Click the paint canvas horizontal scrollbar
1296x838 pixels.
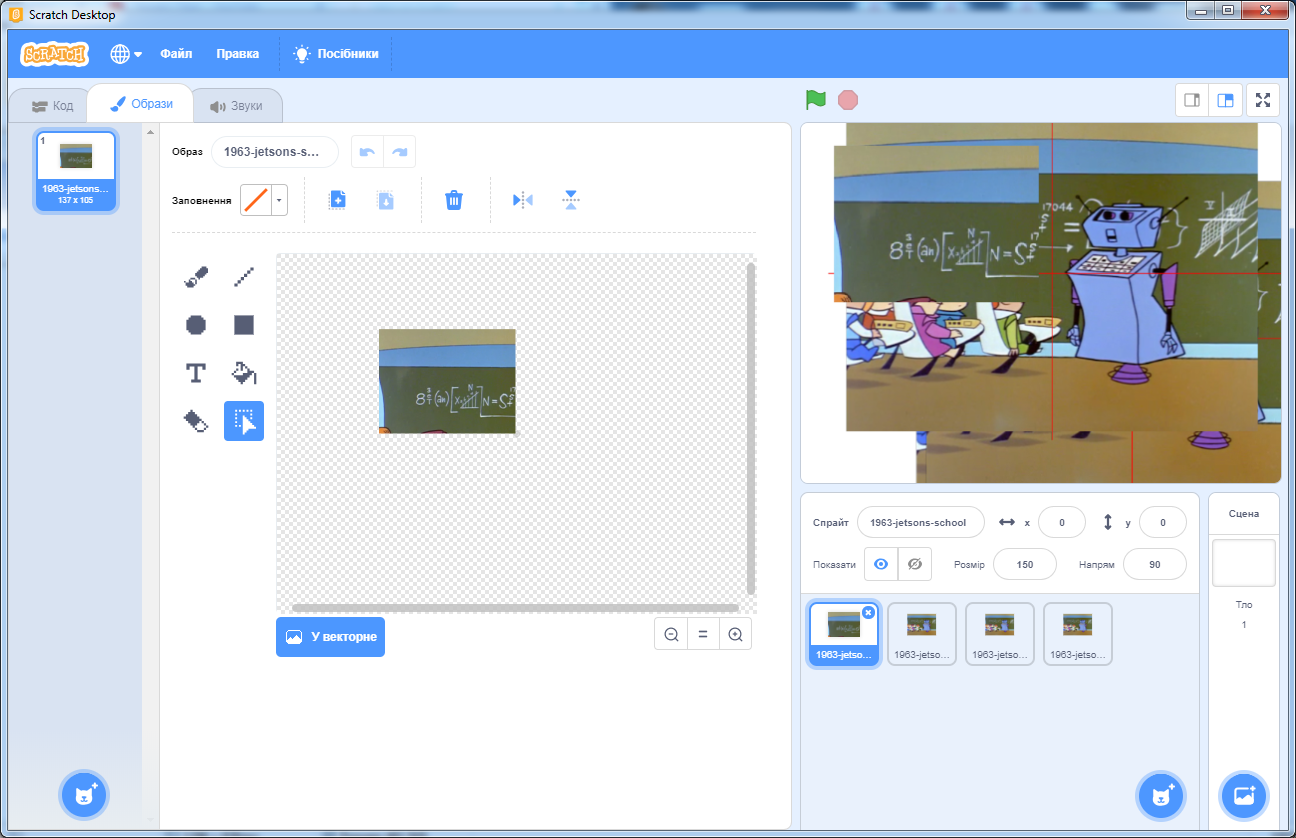(515, 607)
